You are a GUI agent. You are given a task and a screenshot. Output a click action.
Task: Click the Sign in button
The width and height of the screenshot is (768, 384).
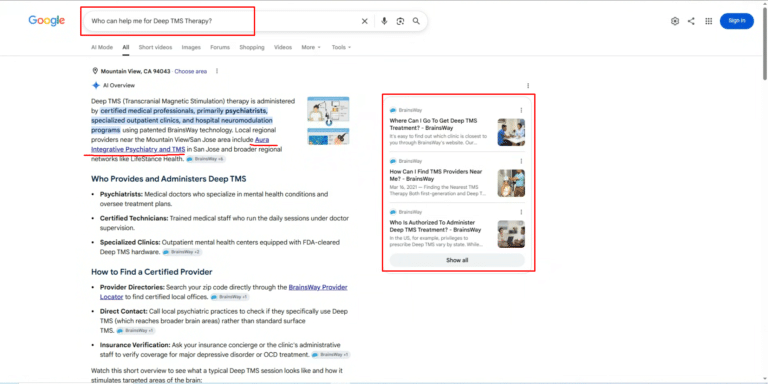point(737,21)
